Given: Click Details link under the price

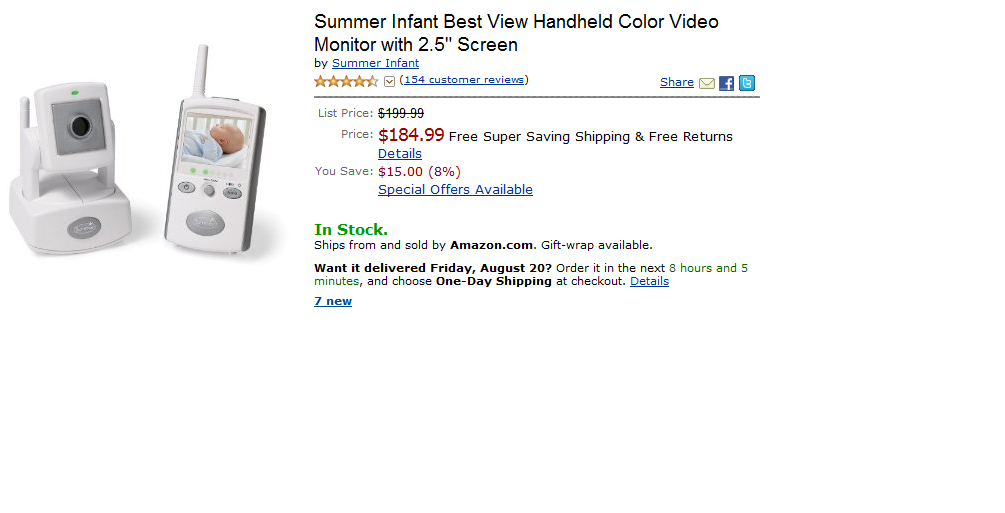Looking at the screenshot, I should coord(400,154).
